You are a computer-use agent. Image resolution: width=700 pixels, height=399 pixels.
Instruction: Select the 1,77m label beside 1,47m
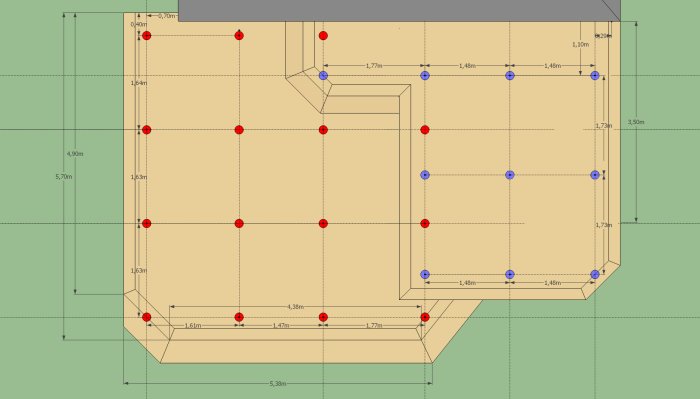pyautogui.click(x=374, y=325)
